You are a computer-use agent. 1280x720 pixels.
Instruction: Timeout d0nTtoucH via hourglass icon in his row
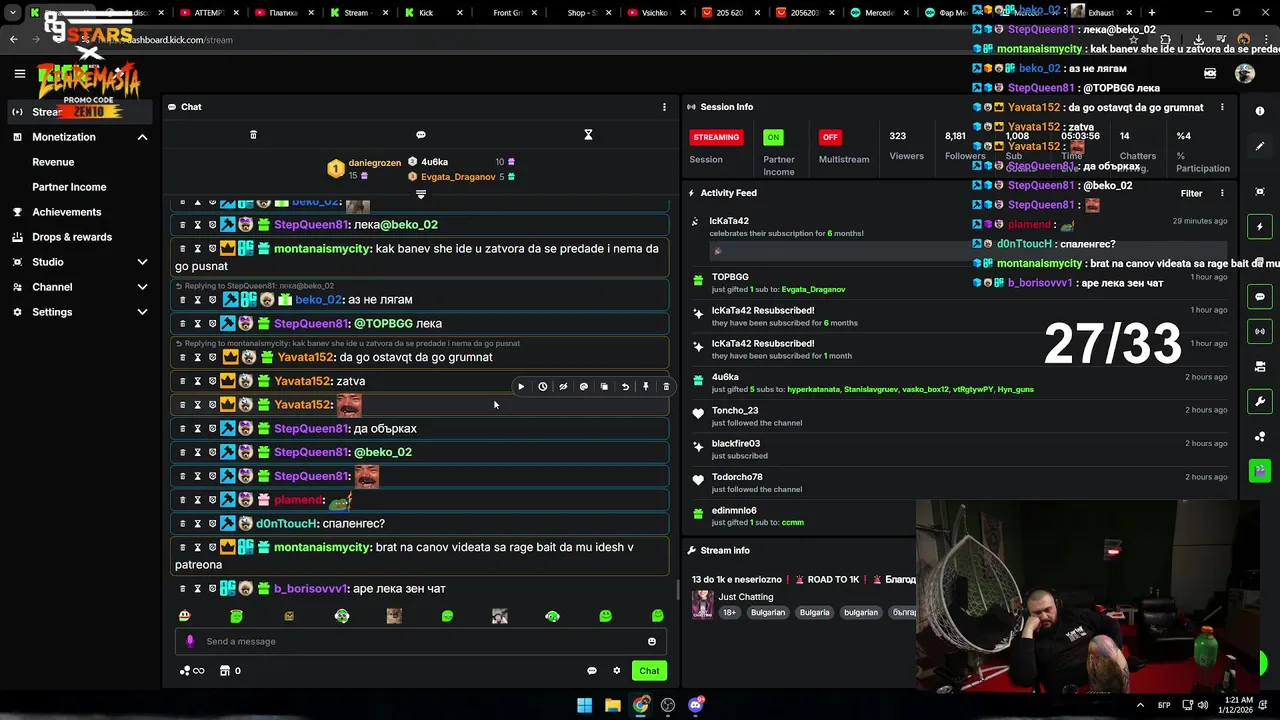pos(197,524)
